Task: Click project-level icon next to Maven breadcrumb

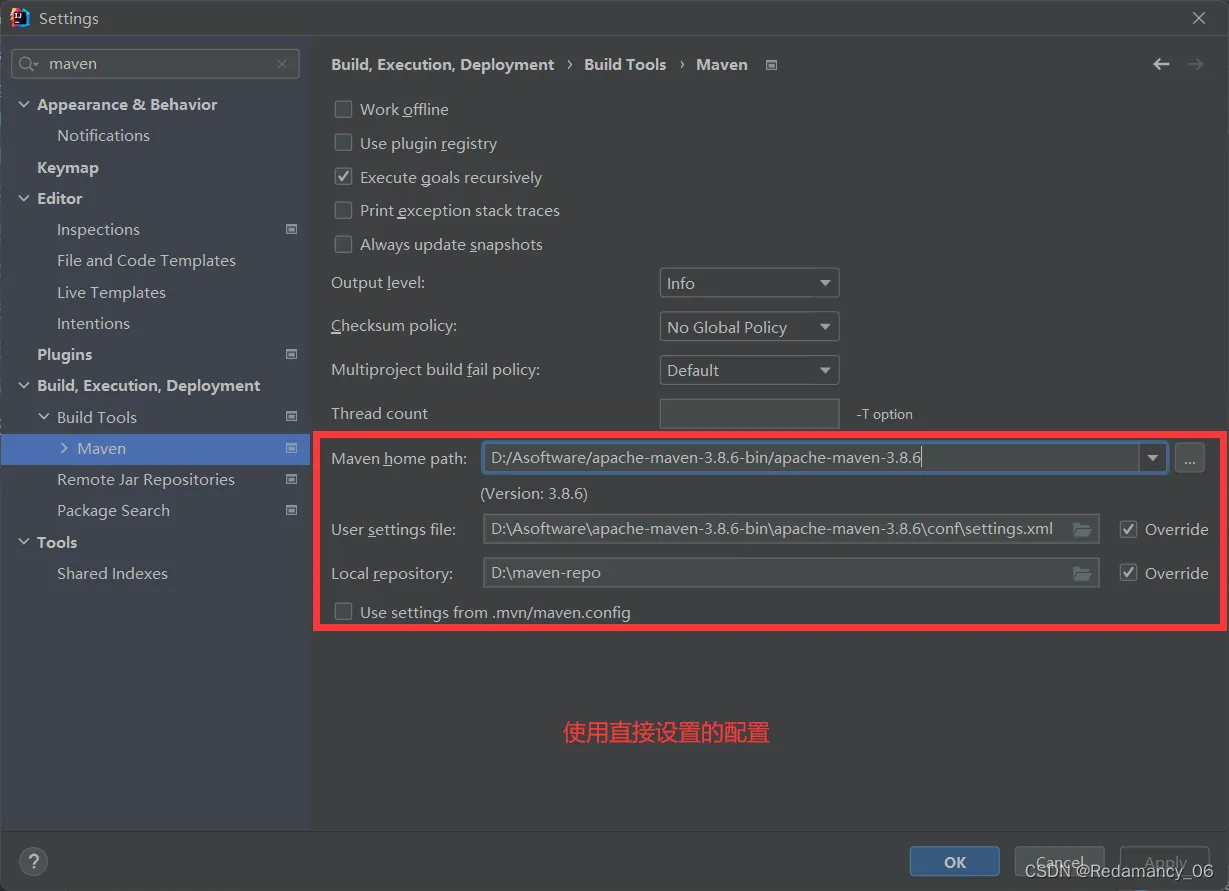Action: click(771, 65)
